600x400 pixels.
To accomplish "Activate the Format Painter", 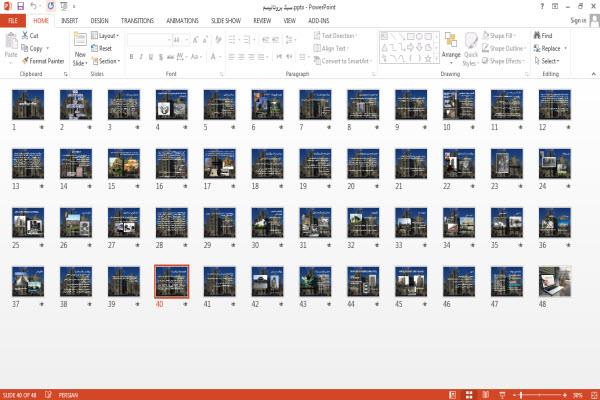I will click(43, 61).
